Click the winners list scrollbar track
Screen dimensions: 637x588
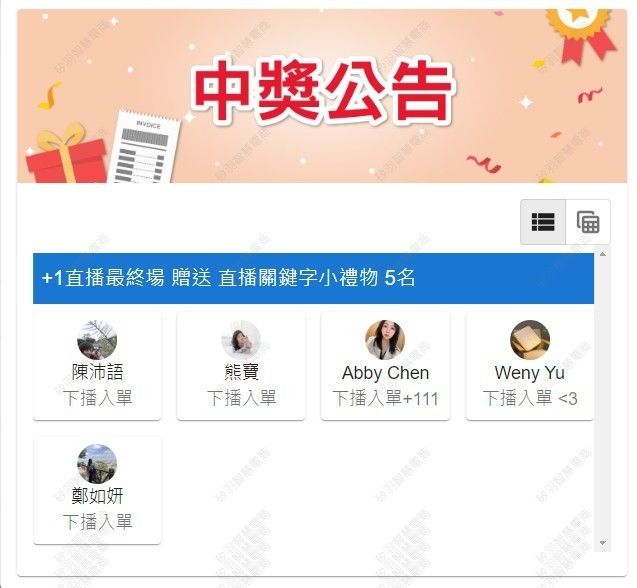[x=602, y=399]
